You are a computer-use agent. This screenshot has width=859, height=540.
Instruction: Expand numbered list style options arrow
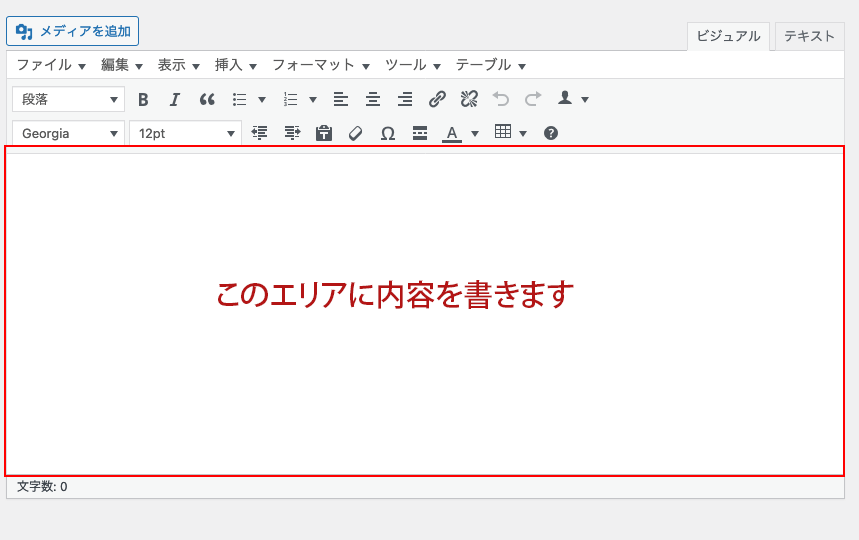click(313, 100)
